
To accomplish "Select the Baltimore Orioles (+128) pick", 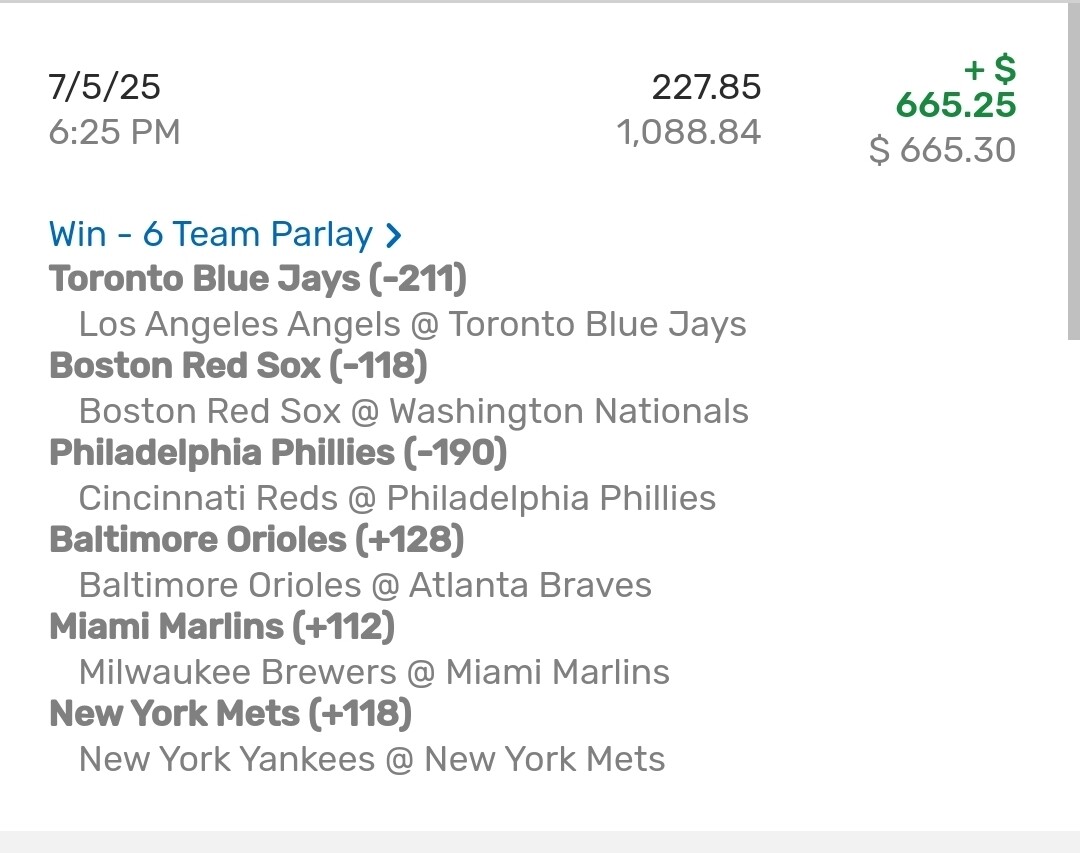I will click(257, 540).
